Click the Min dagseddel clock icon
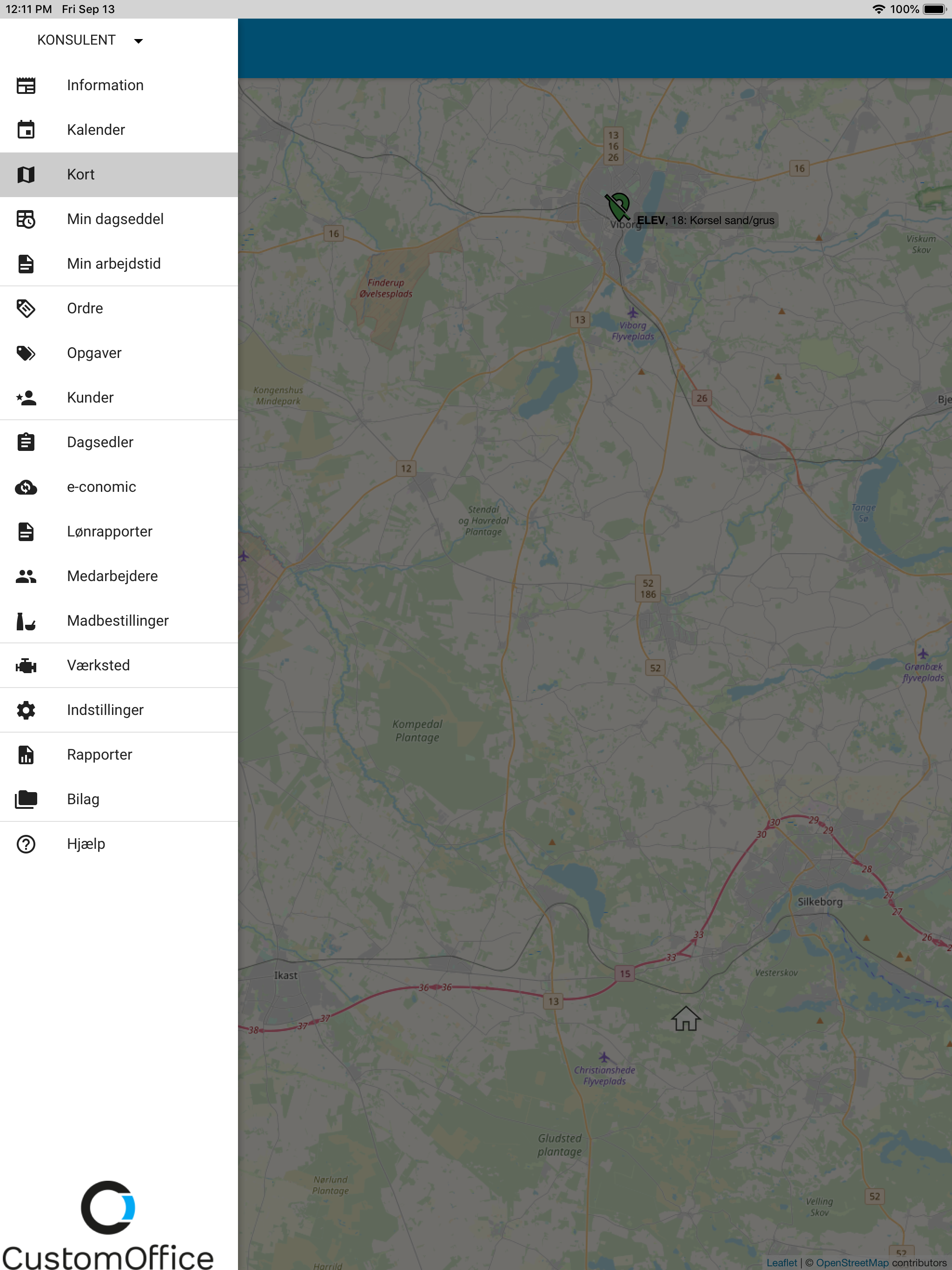Image resolution: width=952 pixels, height=1270 pixels. (x=26, y=219)
